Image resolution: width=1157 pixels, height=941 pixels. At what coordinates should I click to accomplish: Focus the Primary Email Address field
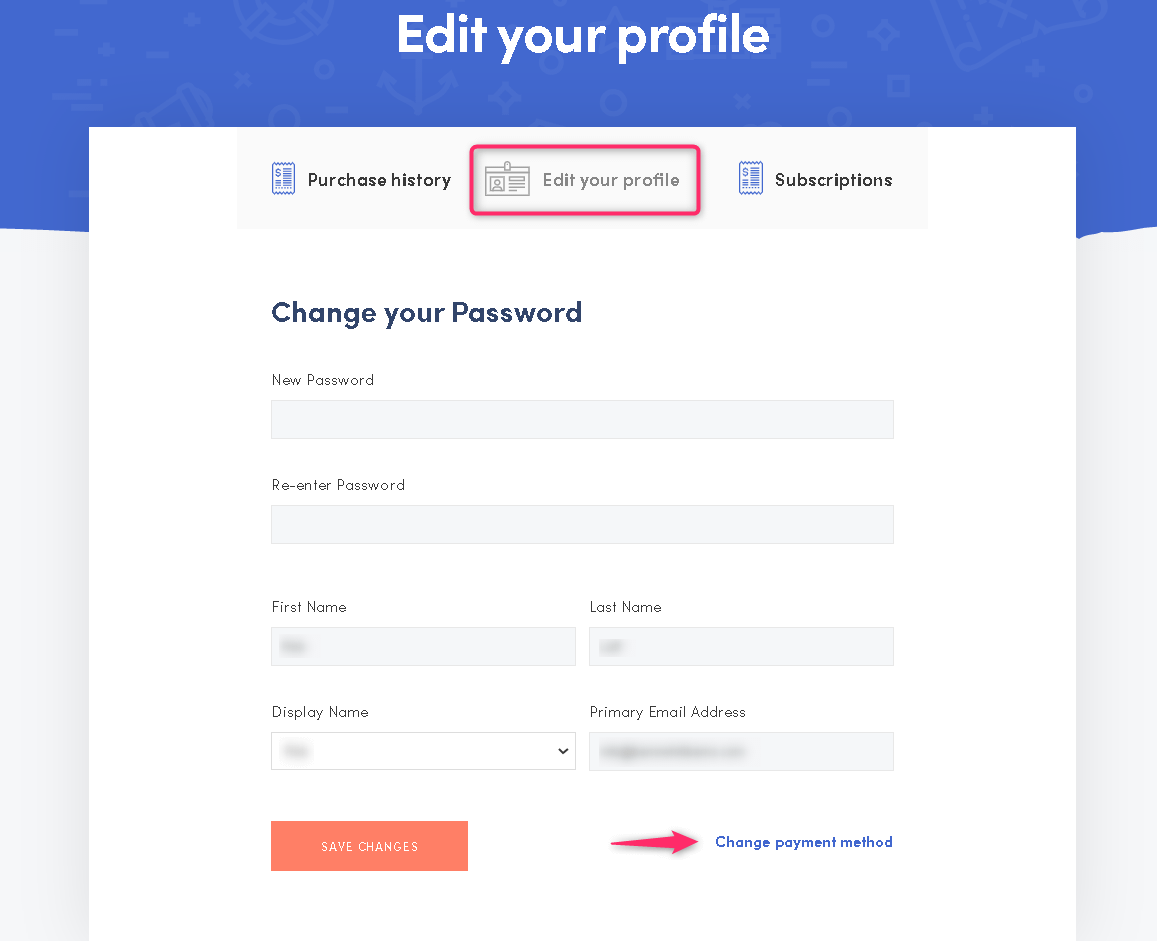tap(741, 751)
